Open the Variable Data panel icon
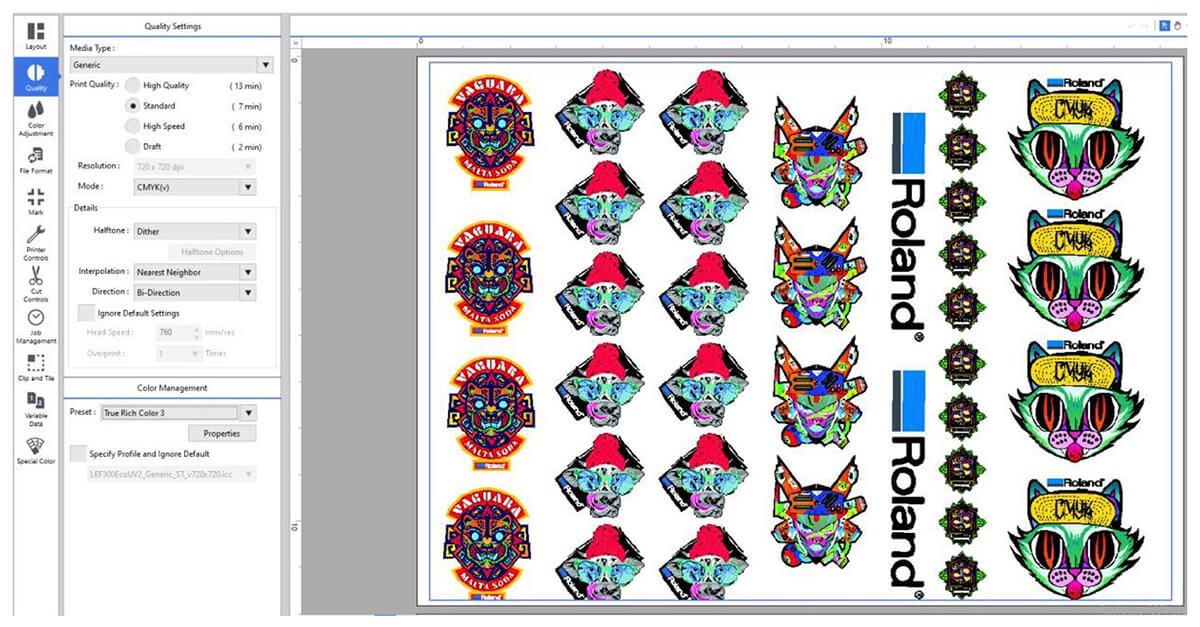Image resolution: width=1200 pixels, height=627 pixels. (x=36, y=409)
